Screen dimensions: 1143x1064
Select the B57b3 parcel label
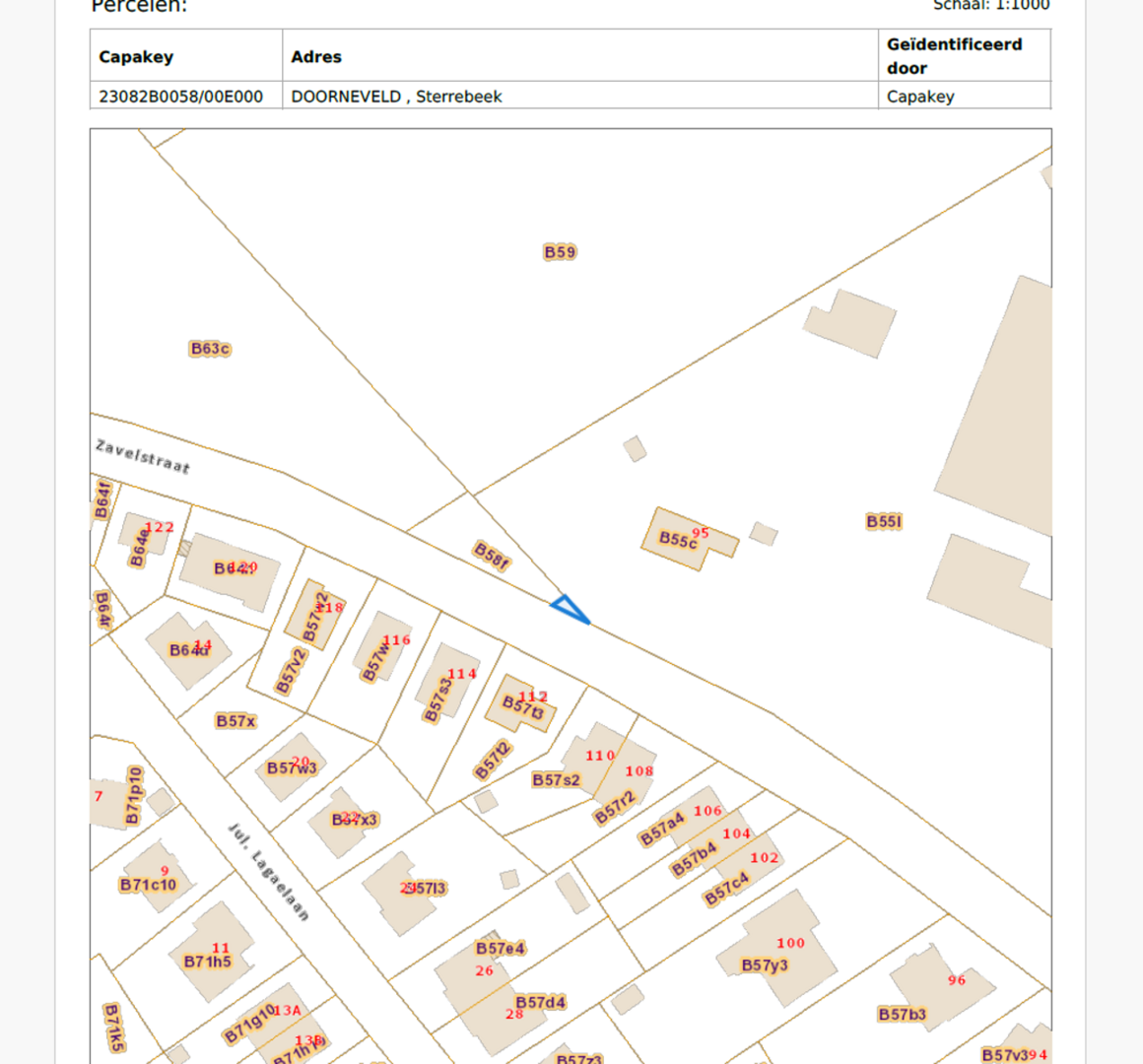click(x=902, y=1014)
